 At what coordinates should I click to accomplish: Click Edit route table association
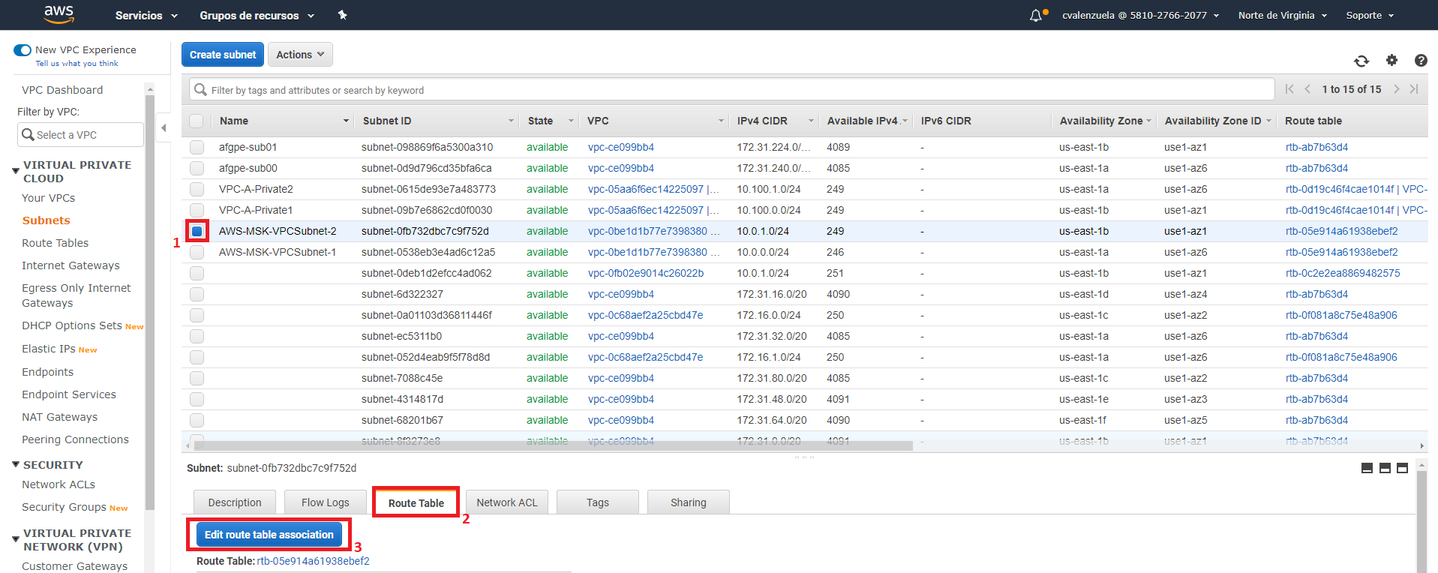[x=269, y=535]
